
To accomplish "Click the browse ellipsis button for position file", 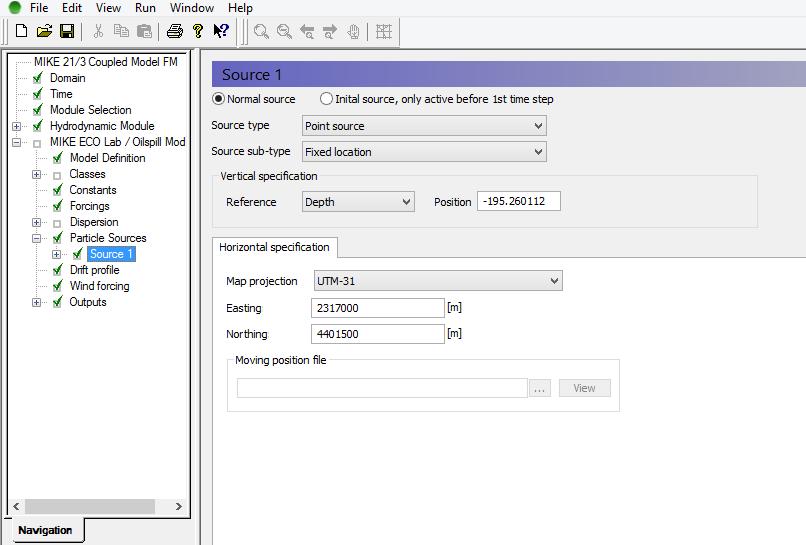I will 539,388.
